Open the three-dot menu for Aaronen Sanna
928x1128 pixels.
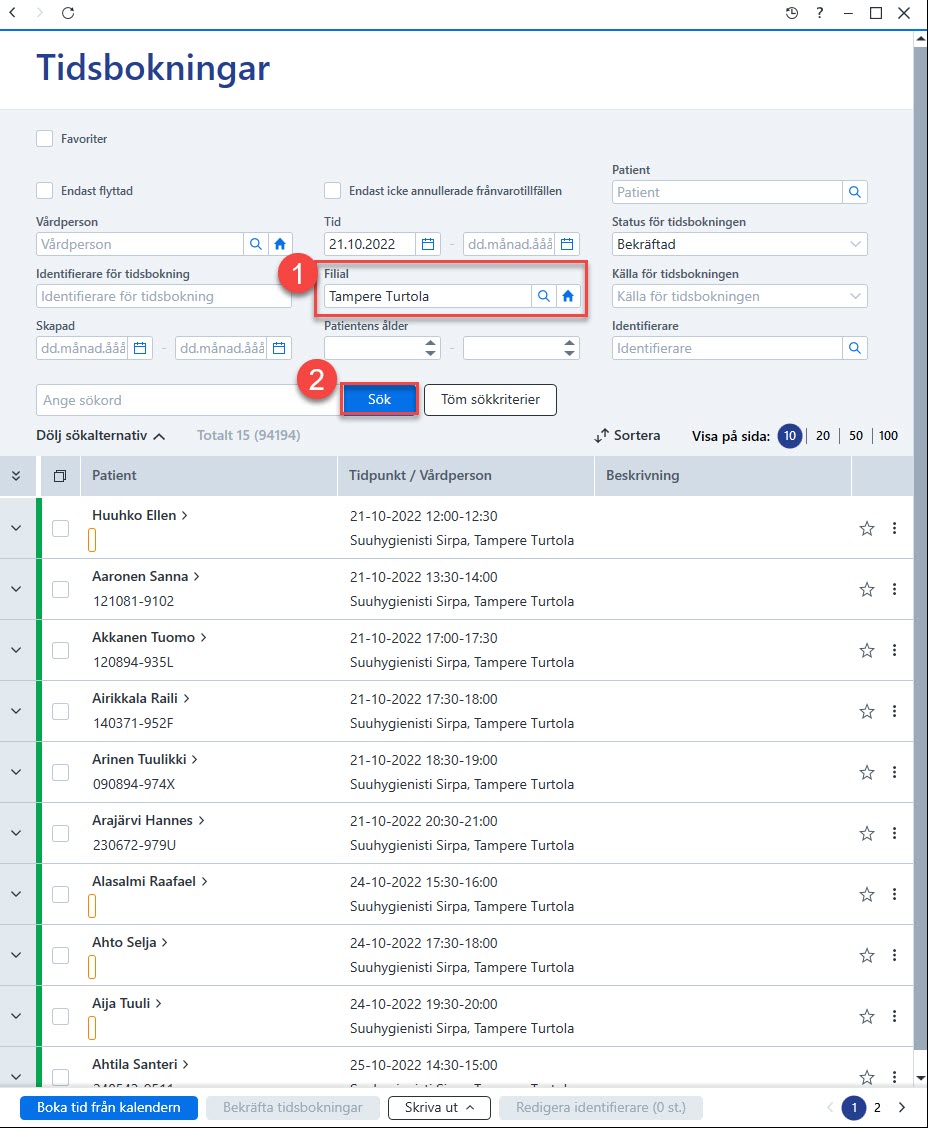[x=894, y=589]
